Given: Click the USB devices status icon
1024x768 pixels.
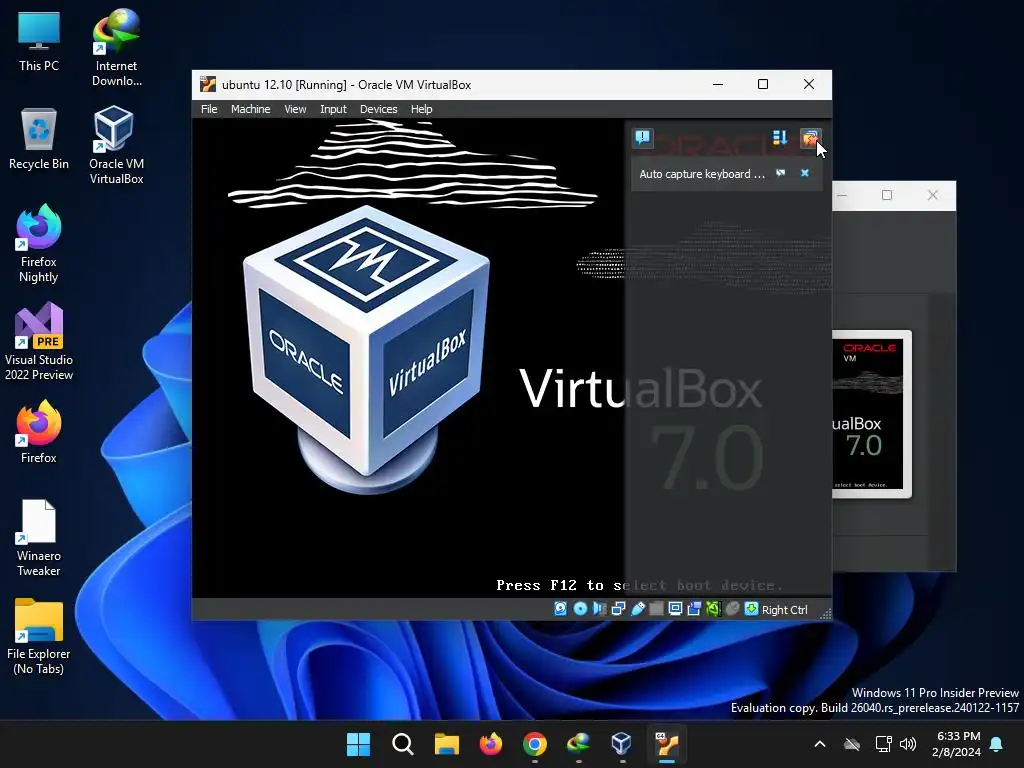Looking at the screenshot, I should pyautogui.click(x=637, y=609).
